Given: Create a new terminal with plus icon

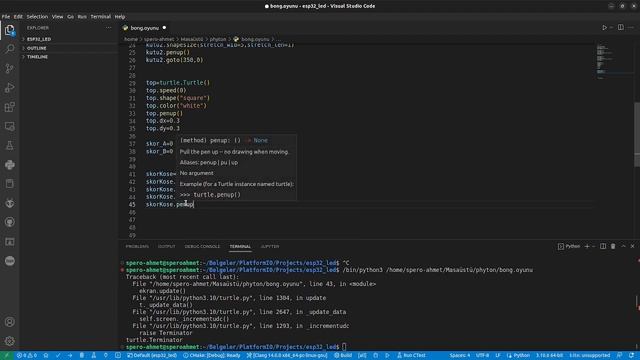Looking at the screenshot, I should [x=587, y=246].
